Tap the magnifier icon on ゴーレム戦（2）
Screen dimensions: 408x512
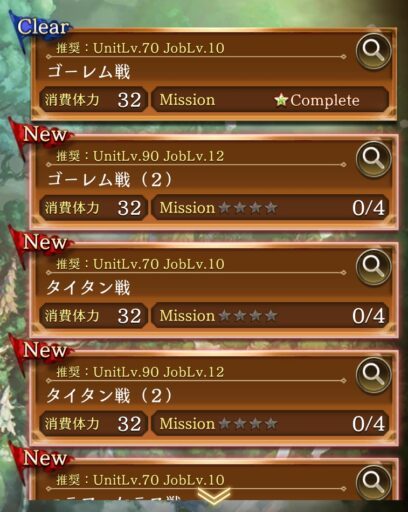coord(373,159)
